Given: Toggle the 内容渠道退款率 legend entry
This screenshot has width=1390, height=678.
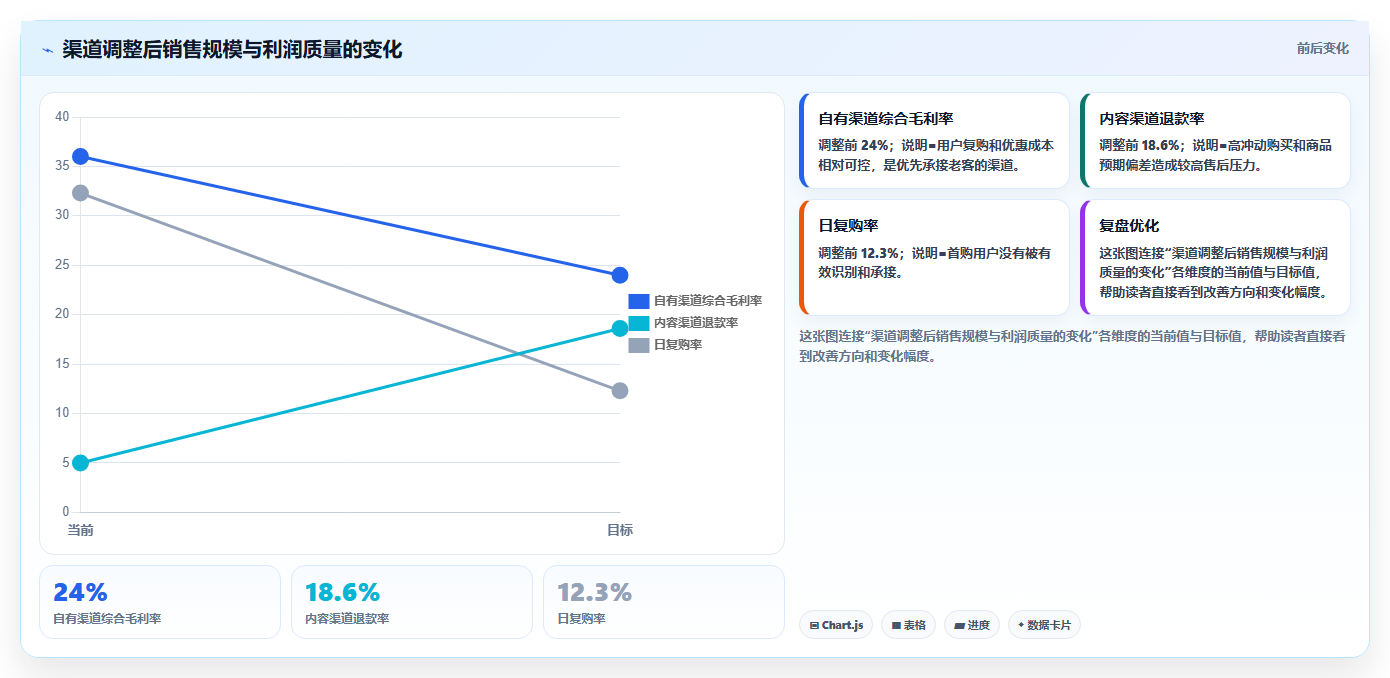Looking at the screenshot, I should pyautogui.click(x=683, y=323).
